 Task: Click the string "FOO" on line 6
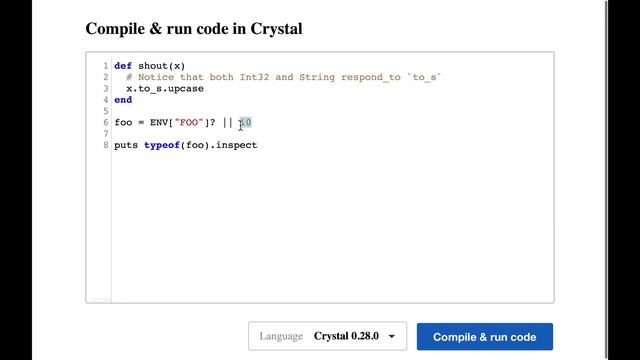[x=189, y=122]
